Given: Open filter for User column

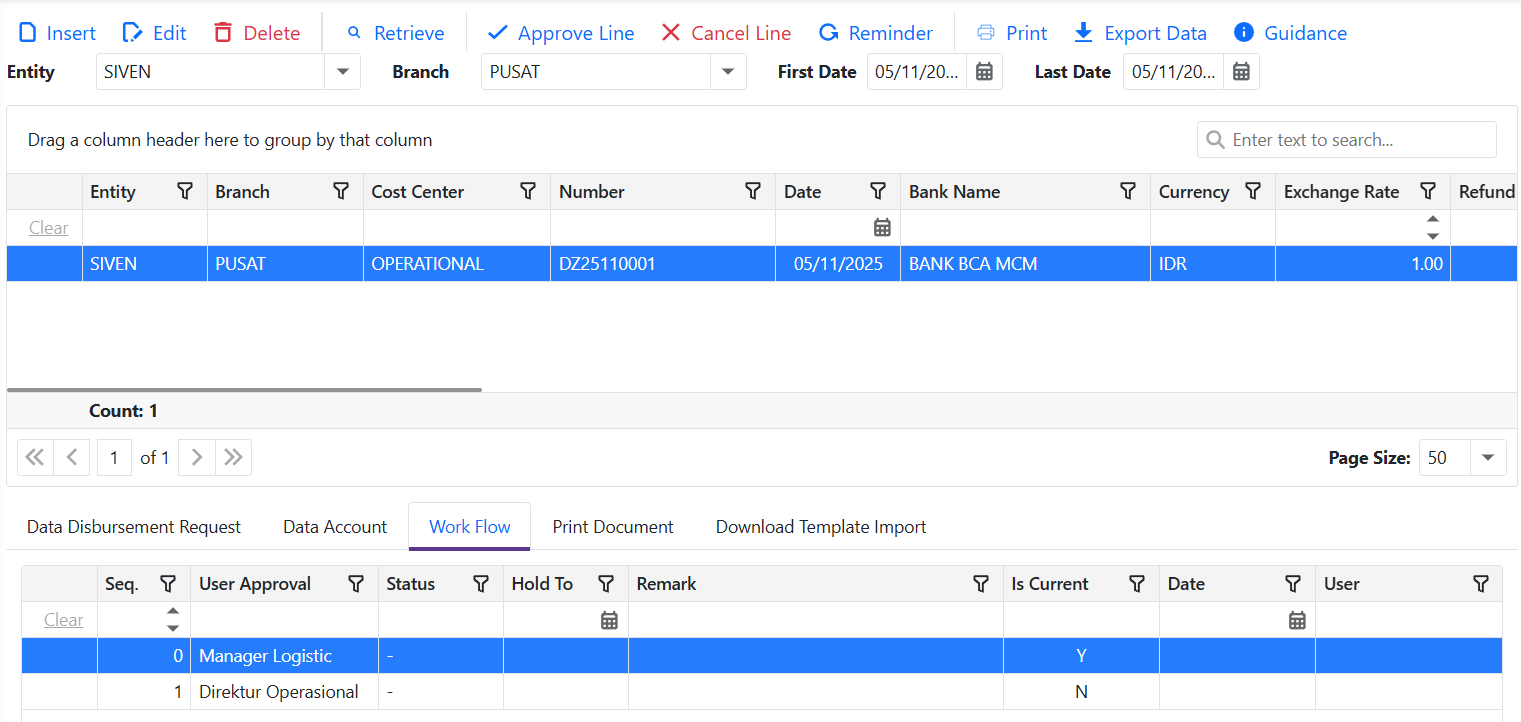Looking at the screenshot, I should click(x=1481, y=583).
